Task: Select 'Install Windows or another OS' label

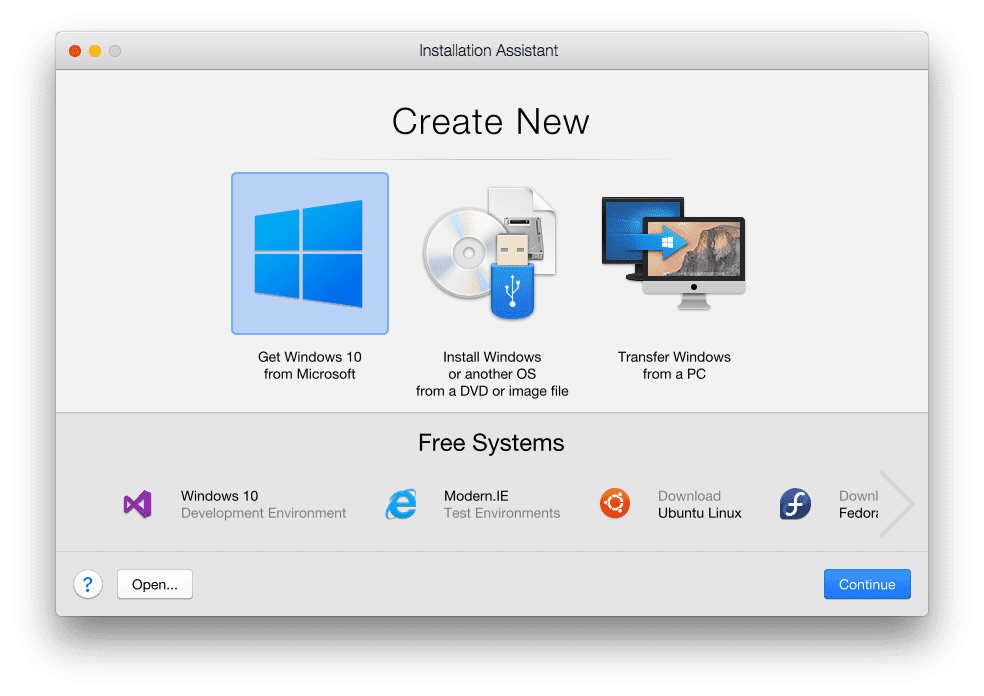Action: [492, 374]
